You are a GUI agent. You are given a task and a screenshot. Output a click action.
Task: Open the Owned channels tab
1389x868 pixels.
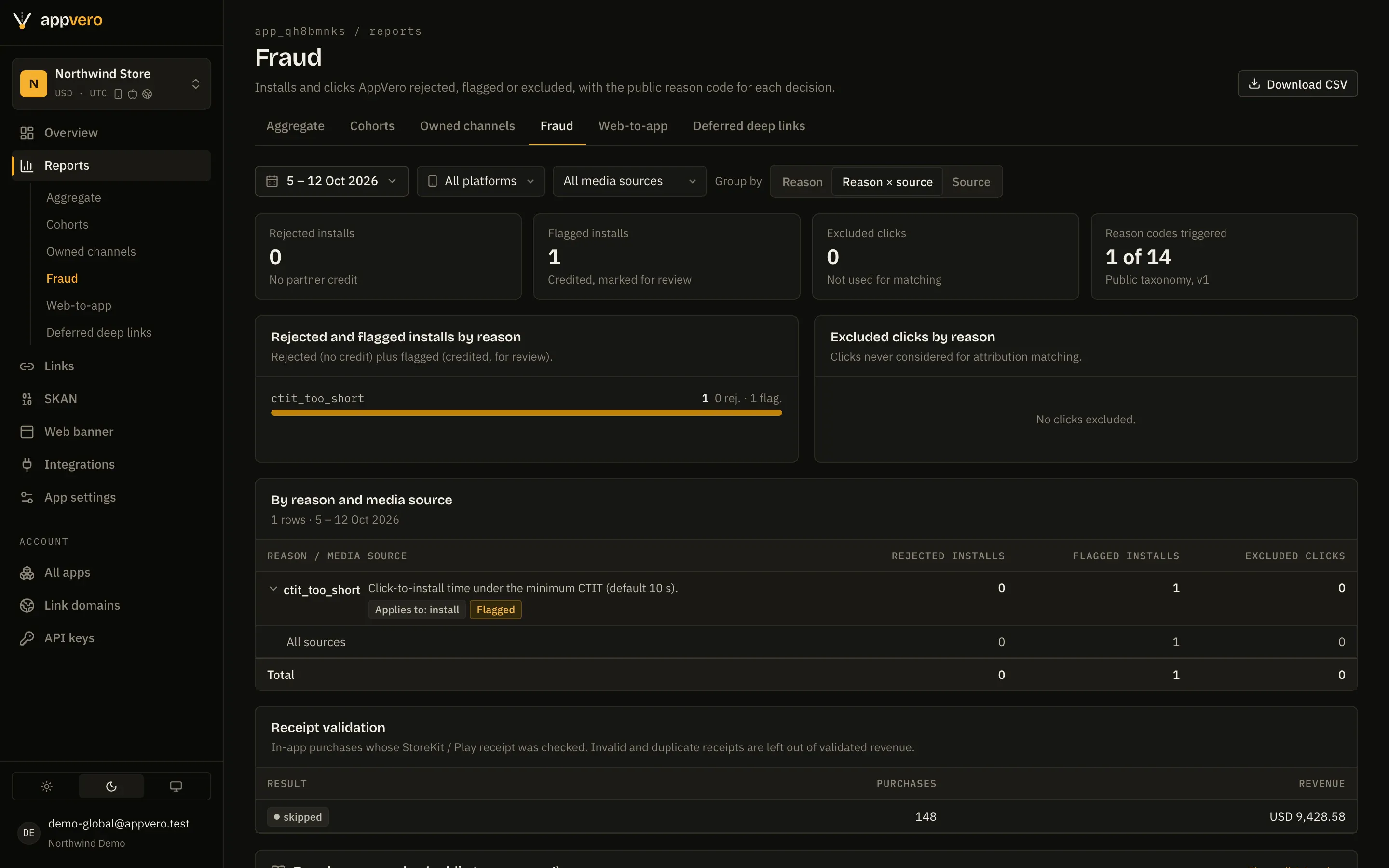click(467, 126)
